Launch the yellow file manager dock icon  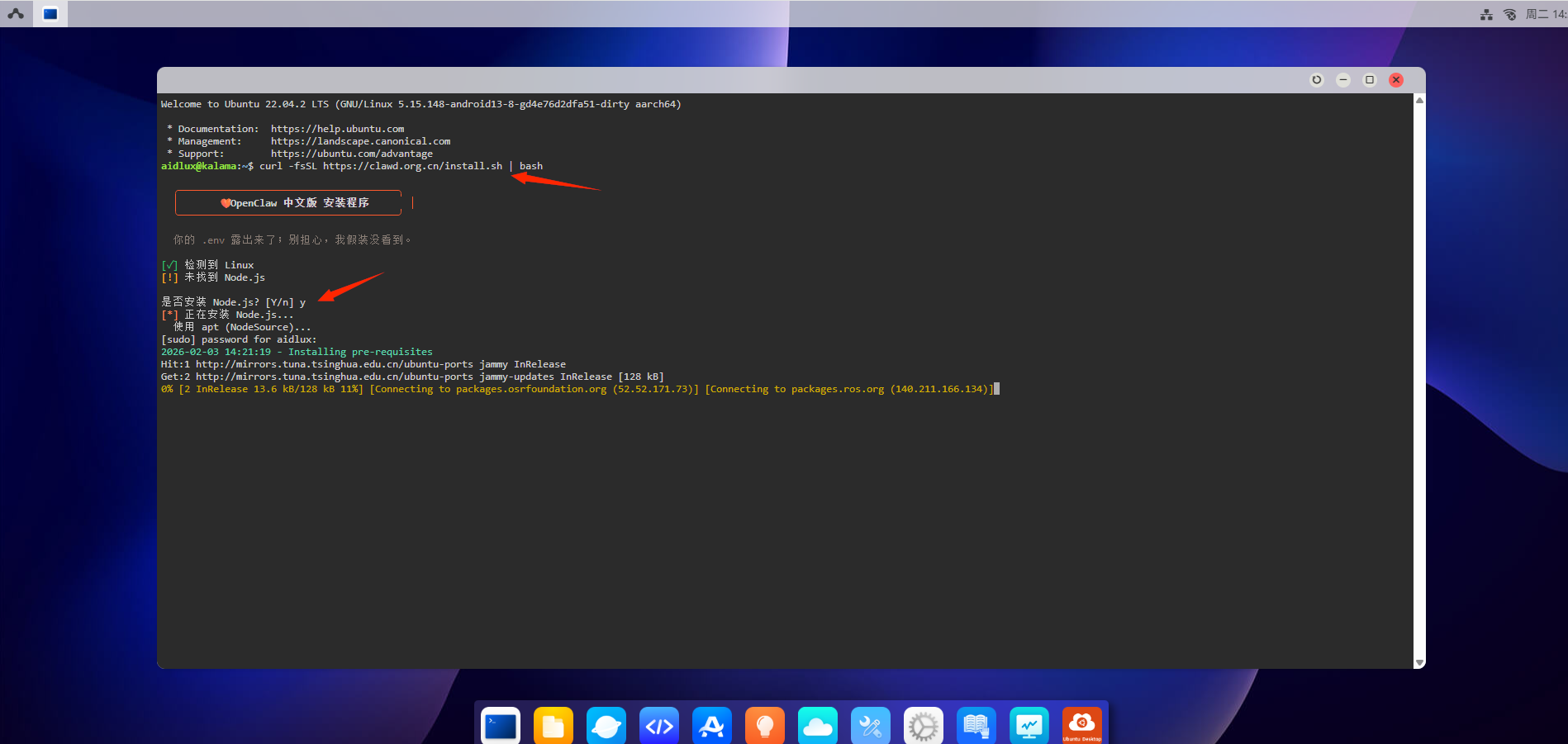554,726
